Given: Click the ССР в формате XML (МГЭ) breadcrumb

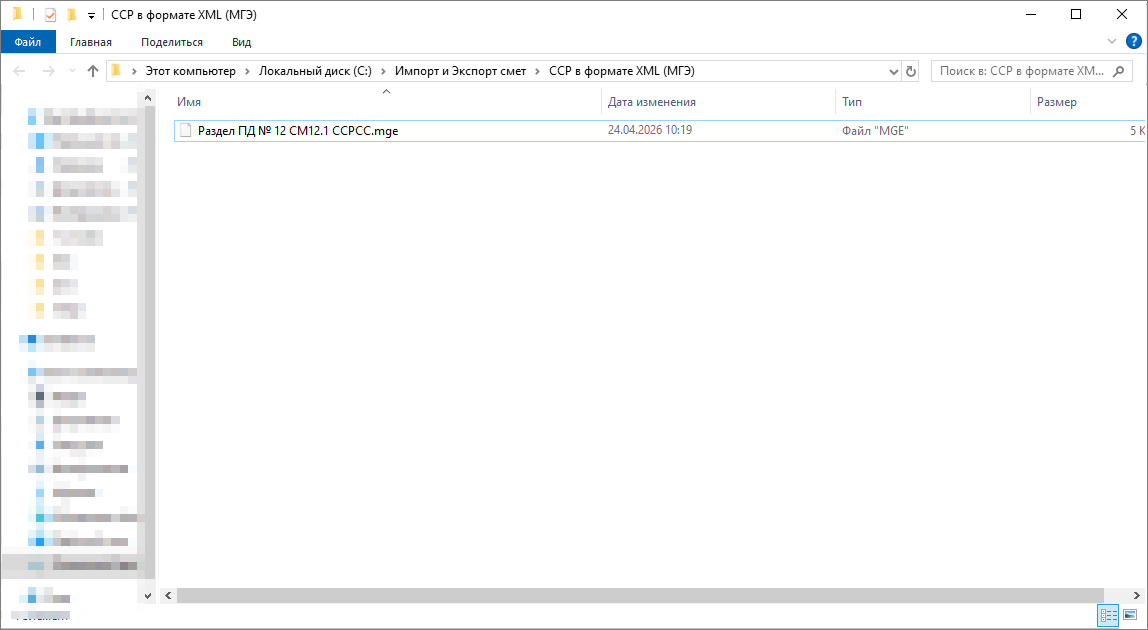Looking at the screenshot, I should point(622,71).
